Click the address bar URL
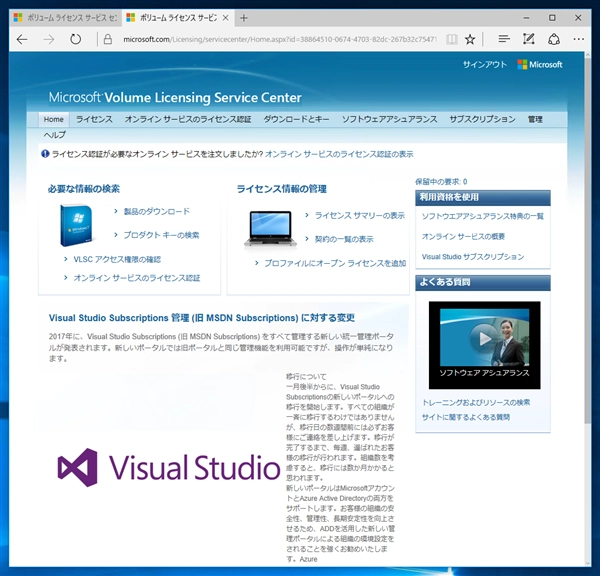 (279, 39)
